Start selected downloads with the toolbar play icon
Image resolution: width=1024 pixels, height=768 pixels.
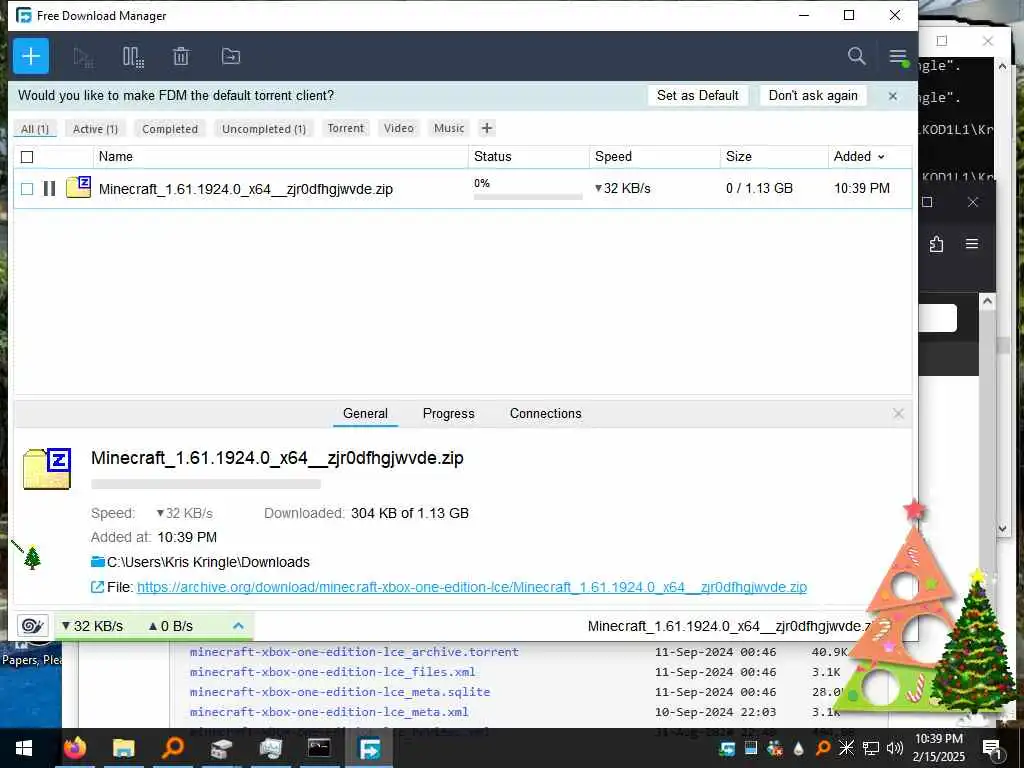tap(83, 57)
